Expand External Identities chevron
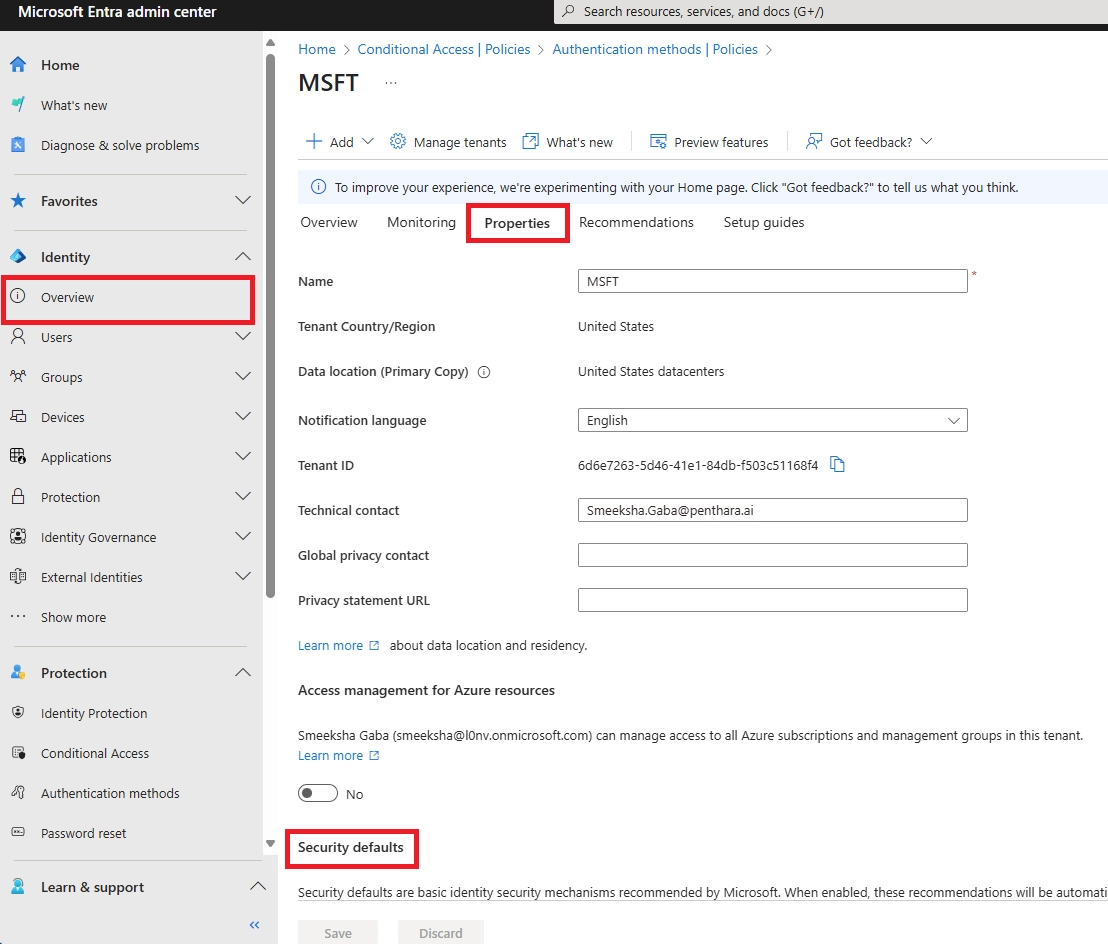 243,576
